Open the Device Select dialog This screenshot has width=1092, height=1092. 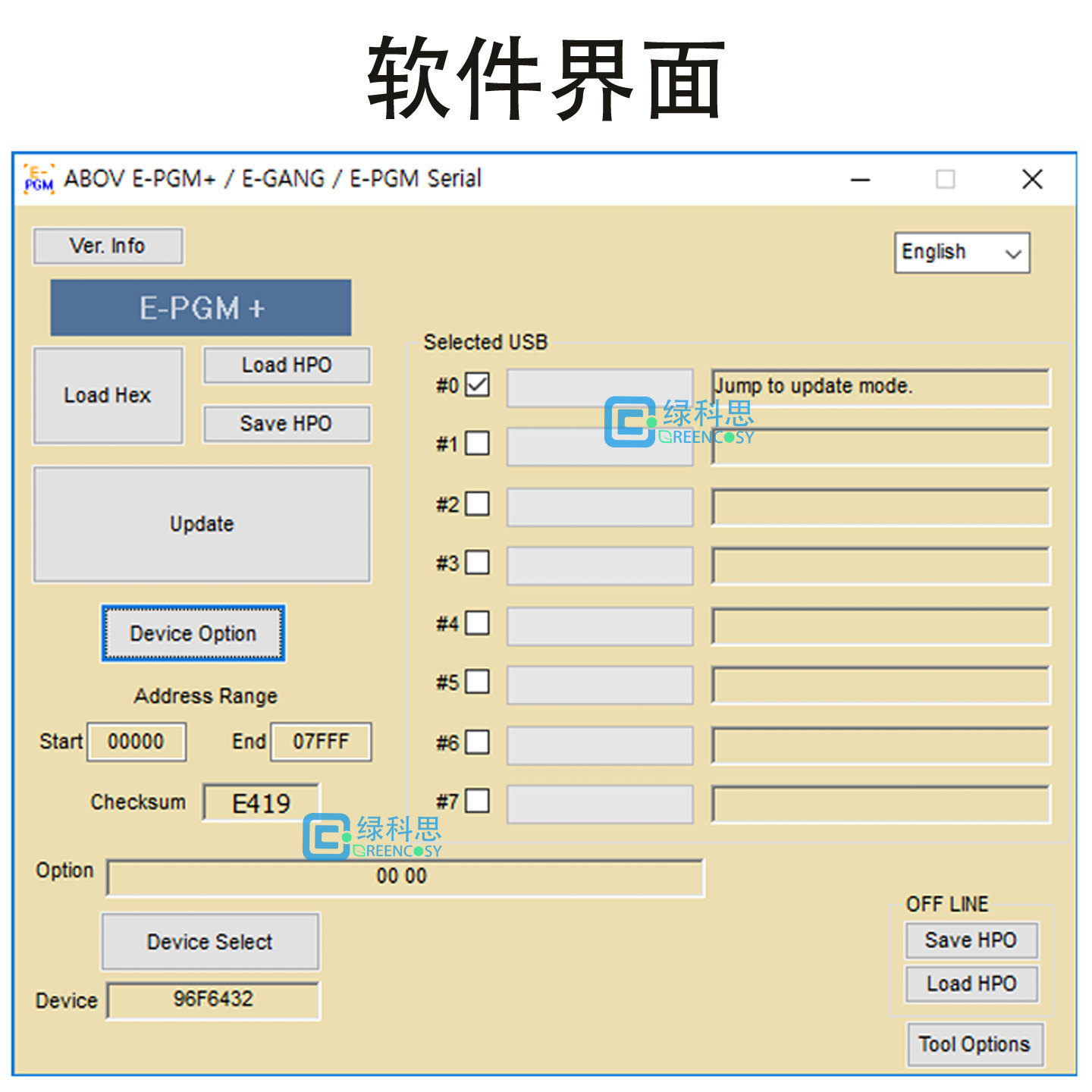tap(210, 942)
